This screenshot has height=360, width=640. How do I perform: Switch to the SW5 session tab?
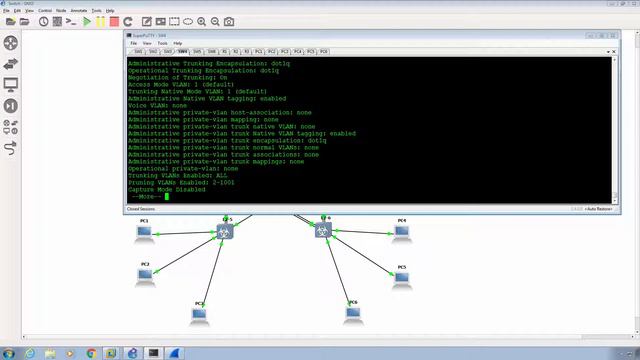pyautogui.click(x=197, y=52)
